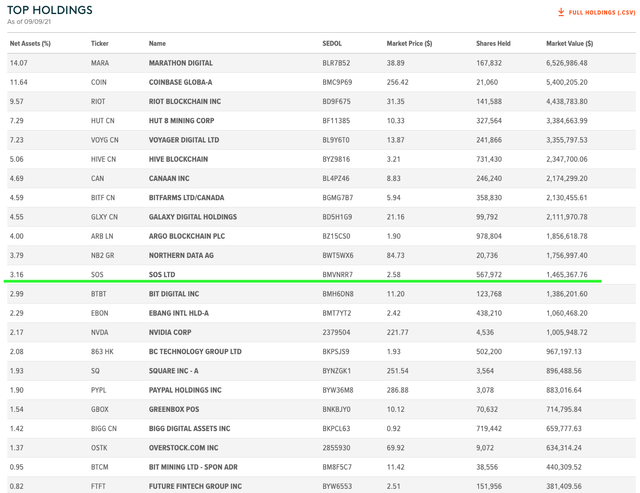The height and width of the screenshot is (493, 640).
Task: Click the 863 HK ticker cell
Action: coord(102,351)
